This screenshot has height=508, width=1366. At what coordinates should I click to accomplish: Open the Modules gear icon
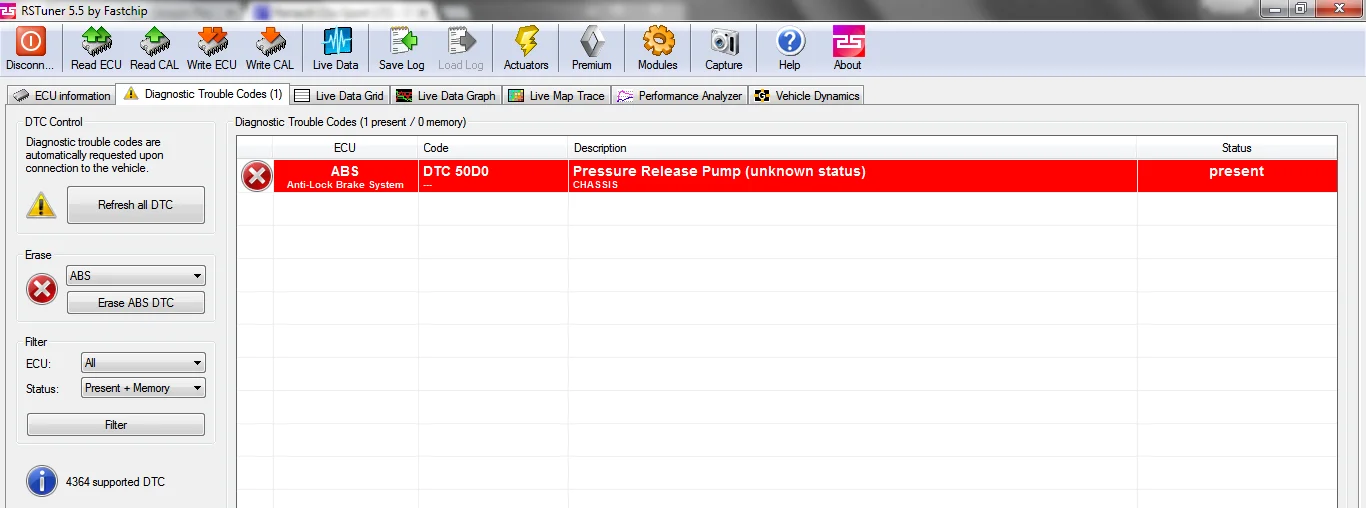[x=658, y=41]
